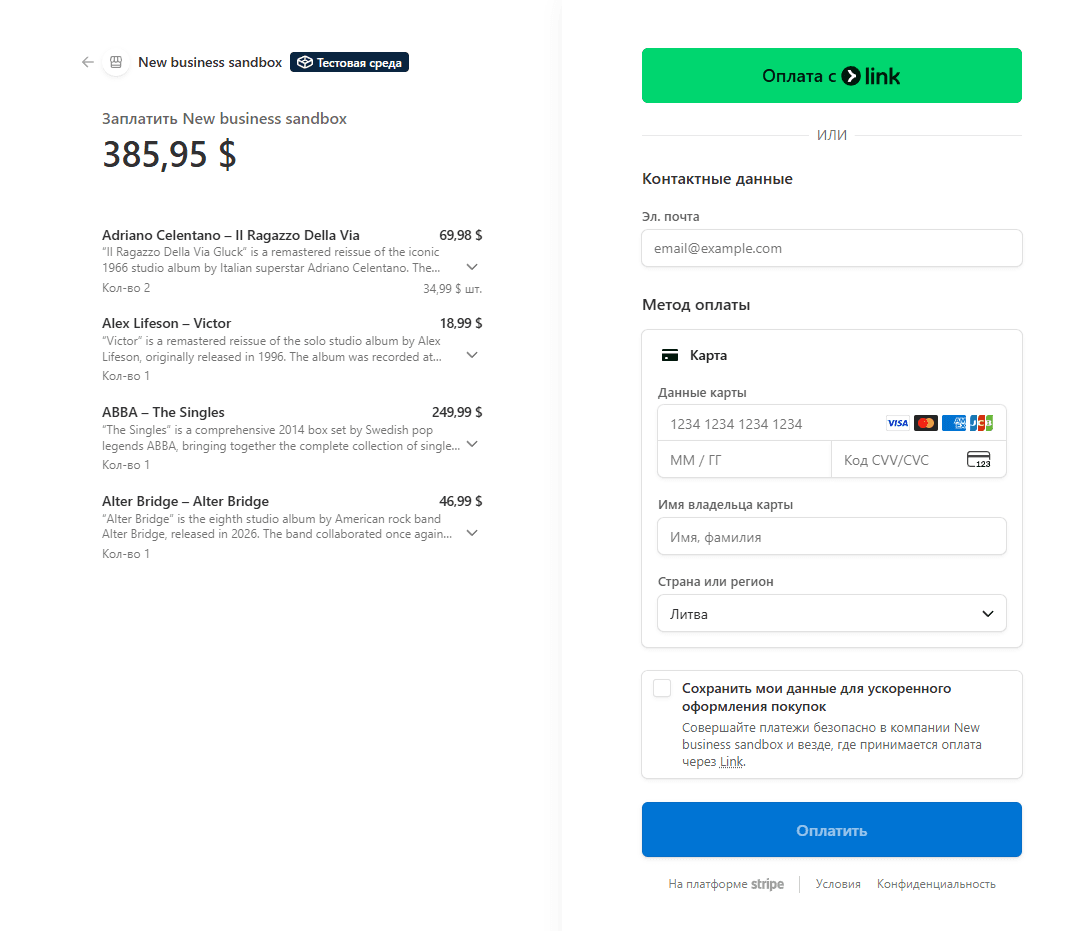1088x931 pixels.
Task: Click the back arrow near New business sandbox
Action: click(x=87, y=62)
